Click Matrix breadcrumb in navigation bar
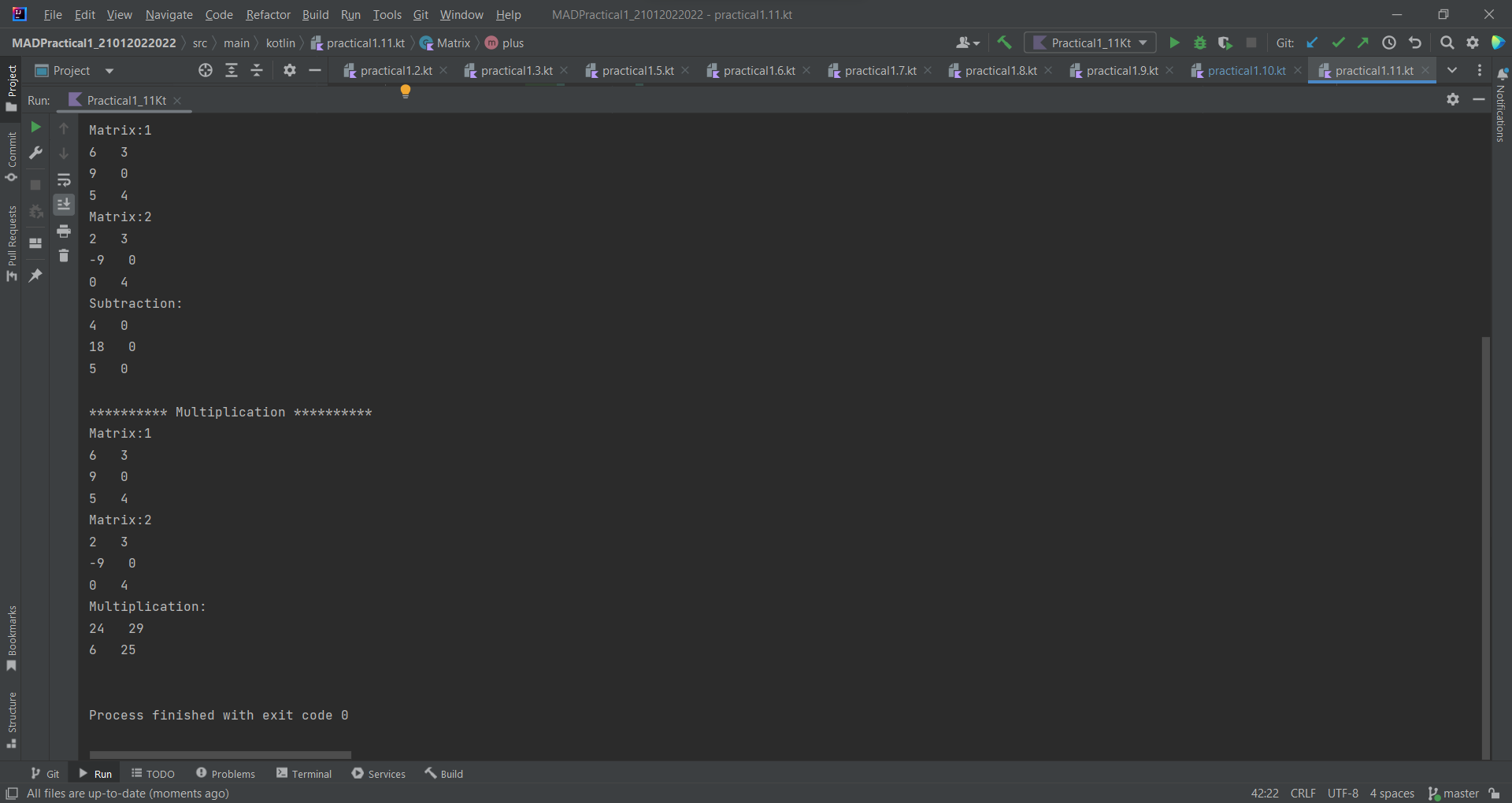This screenshot has height=803, width=1512. [446, 43]
